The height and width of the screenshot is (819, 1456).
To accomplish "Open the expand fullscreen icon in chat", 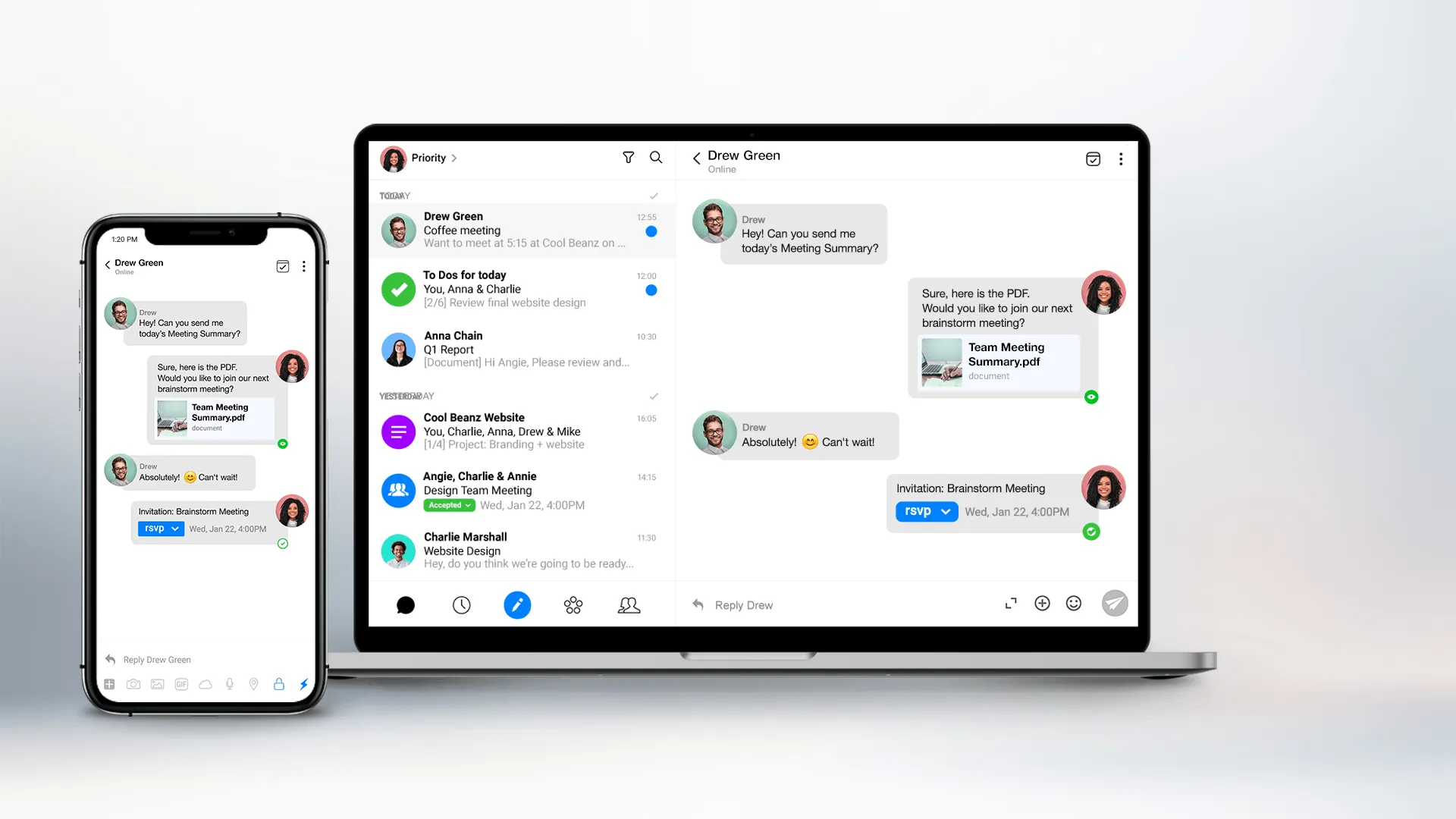I will (1011, 603).
